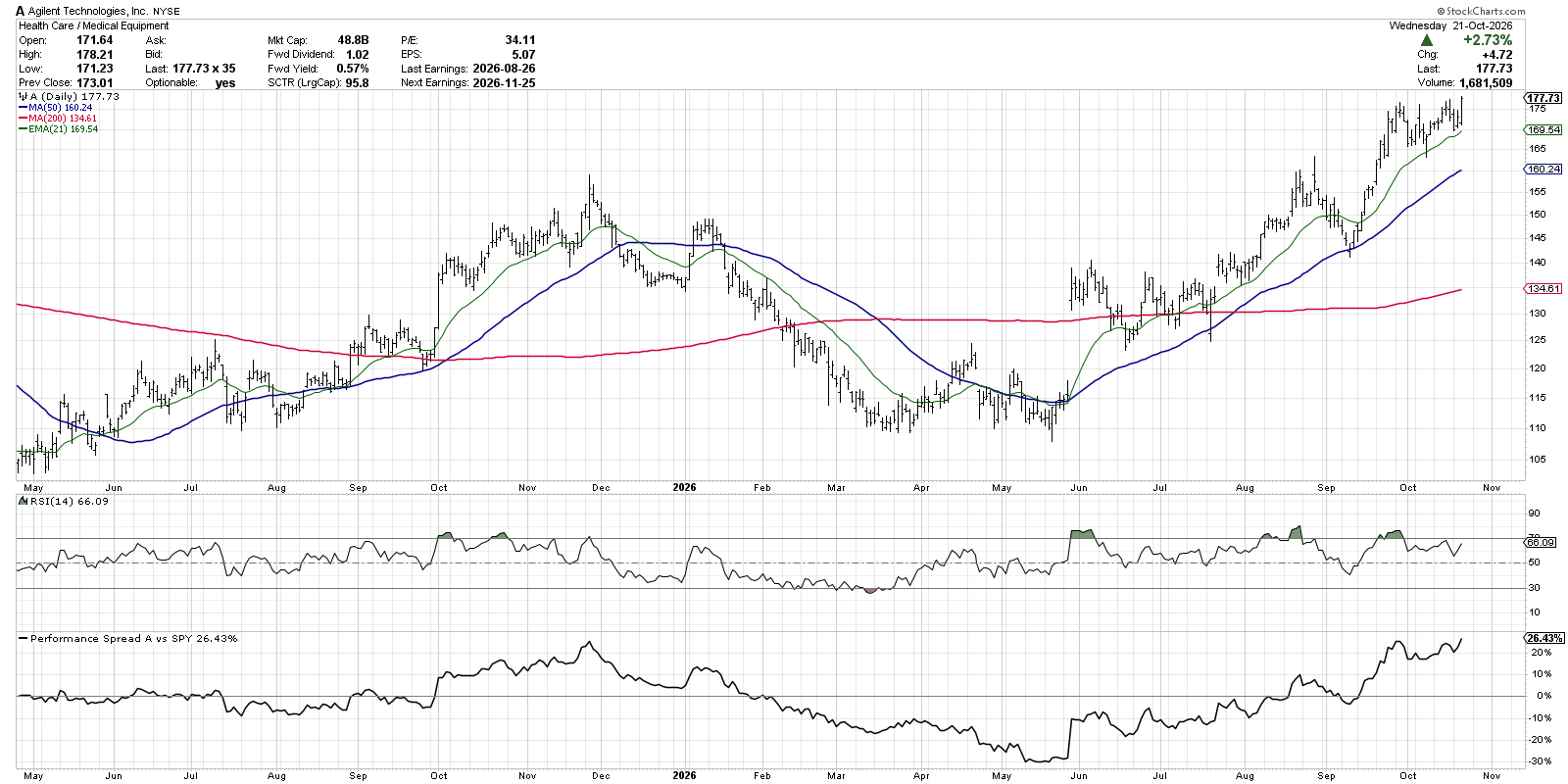Screen dimensions: 1568x784
Task: Click the OHLC bar icon beside A (Daily)
Action: click(24, 97)
